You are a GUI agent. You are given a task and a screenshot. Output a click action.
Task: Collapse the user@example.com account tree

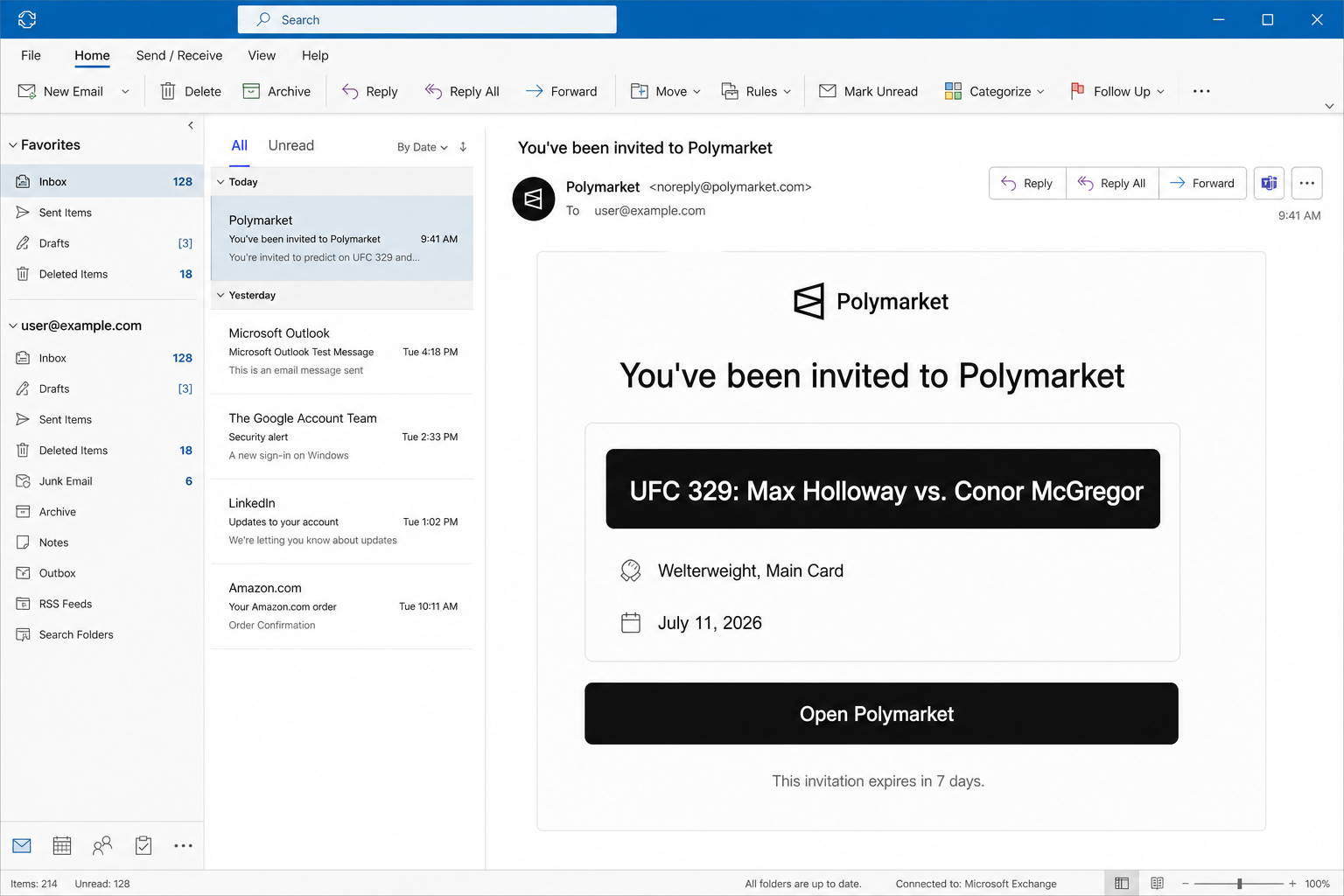pyautogui.click(x=13, y=325)
